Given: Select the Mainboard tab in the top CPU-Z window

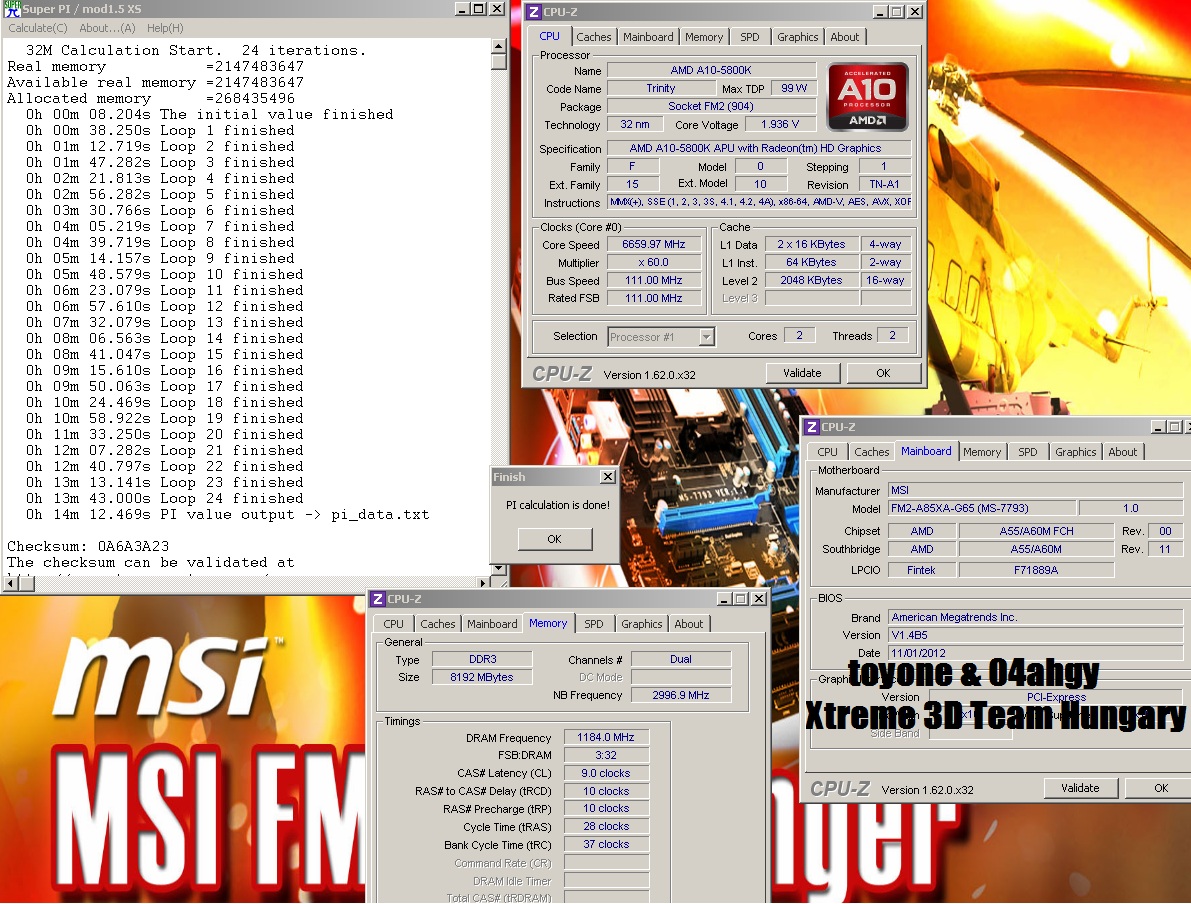Looking at the screenshot, I should [648, 36].
